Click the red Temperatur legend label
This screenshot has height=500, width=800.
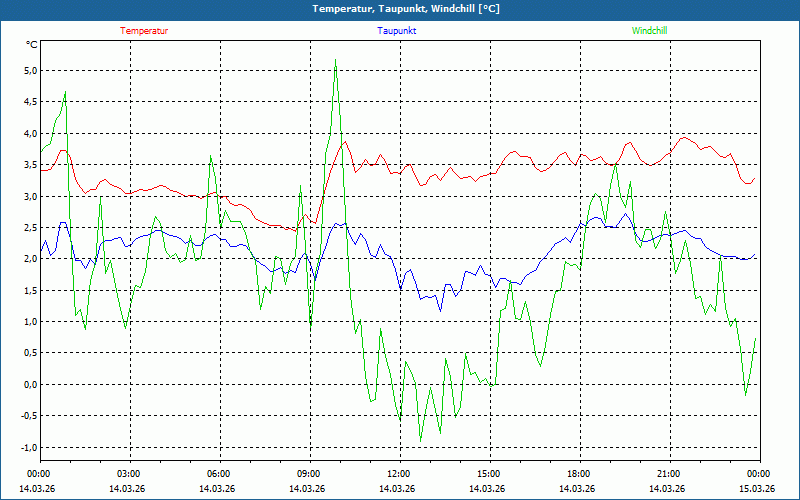click(x=144, y=31)
